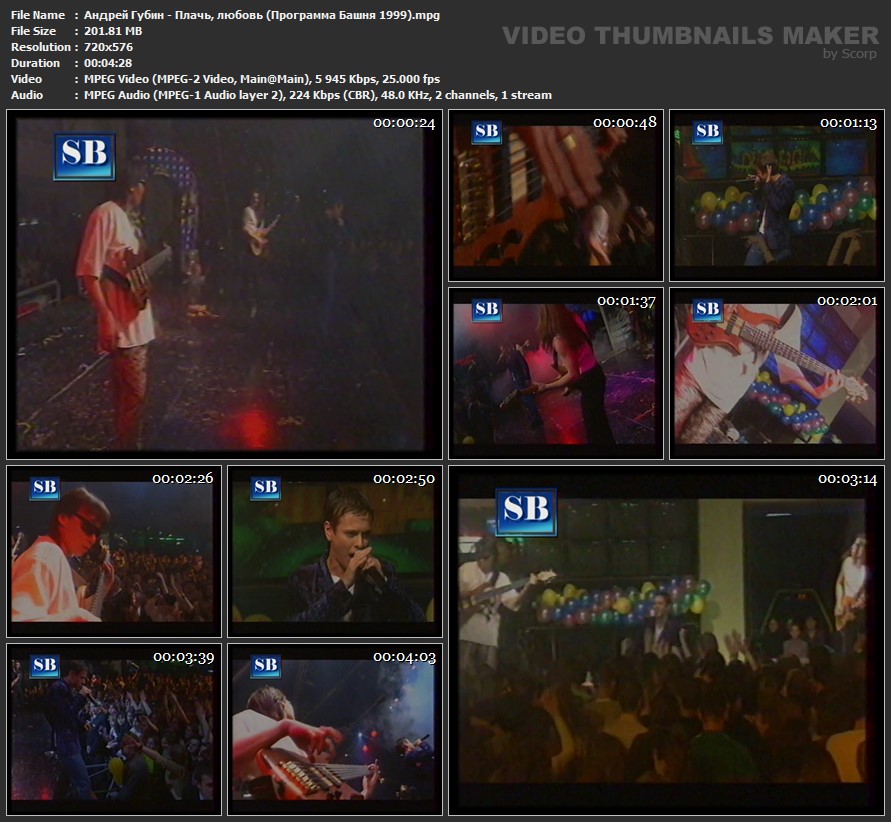Click the SB logo in the 00:02:26 frame
The image size is (891, 822).
[x=44, y=488]
